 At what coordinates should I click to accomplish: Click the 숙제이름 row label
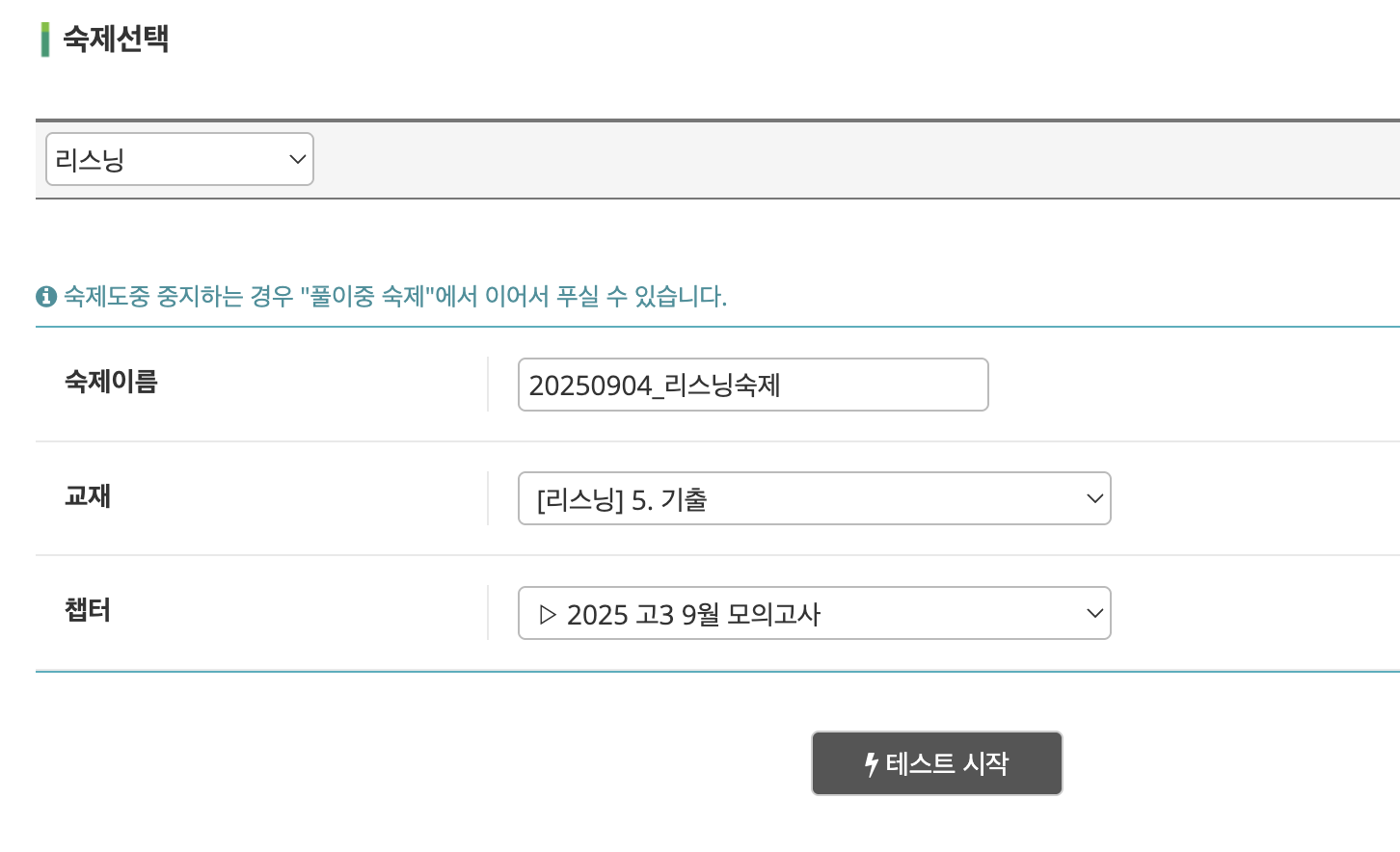(111, 382)
